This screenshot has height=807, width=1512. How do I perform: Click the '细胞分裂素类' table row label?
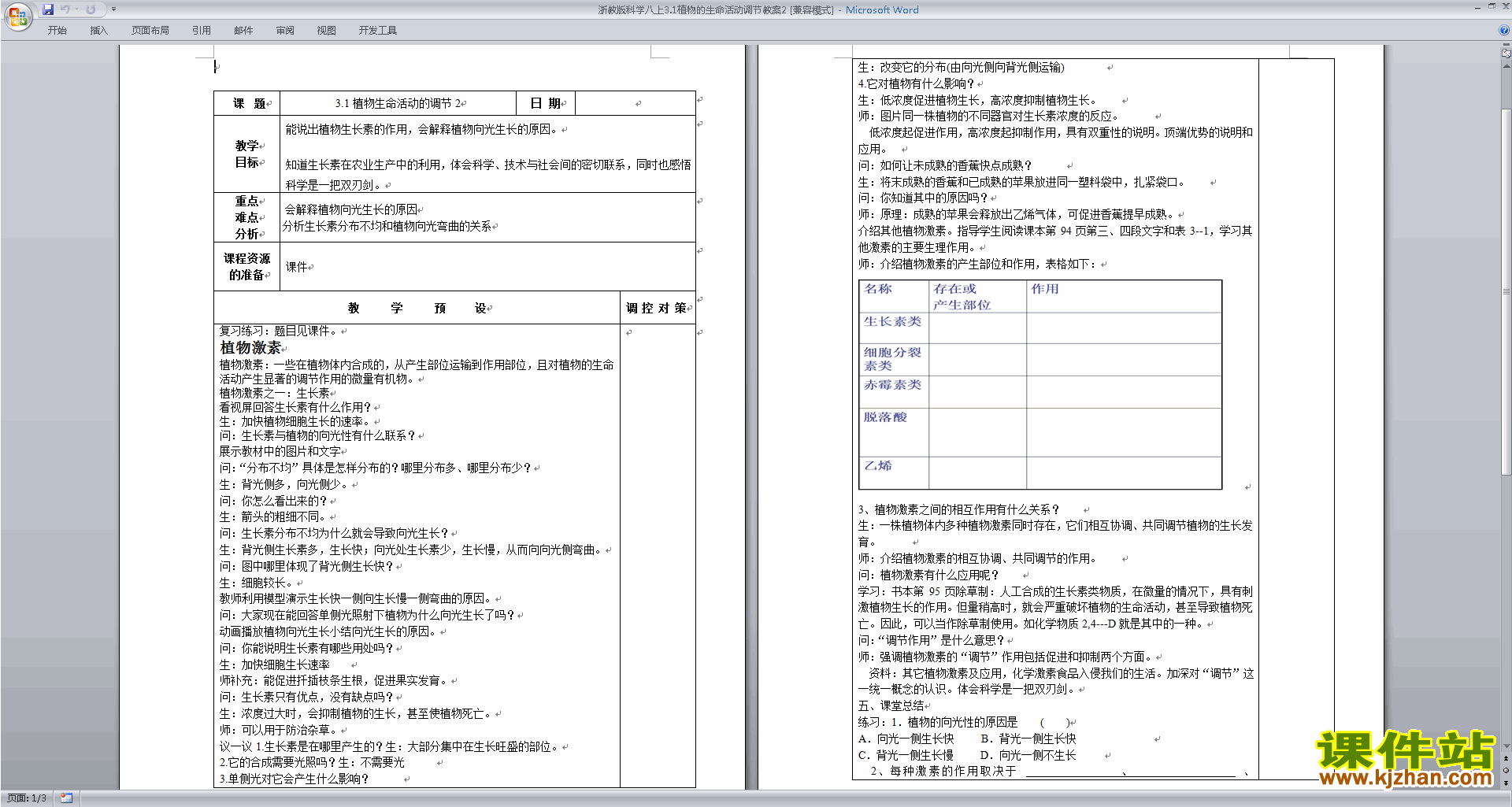[x=892, y=359]
